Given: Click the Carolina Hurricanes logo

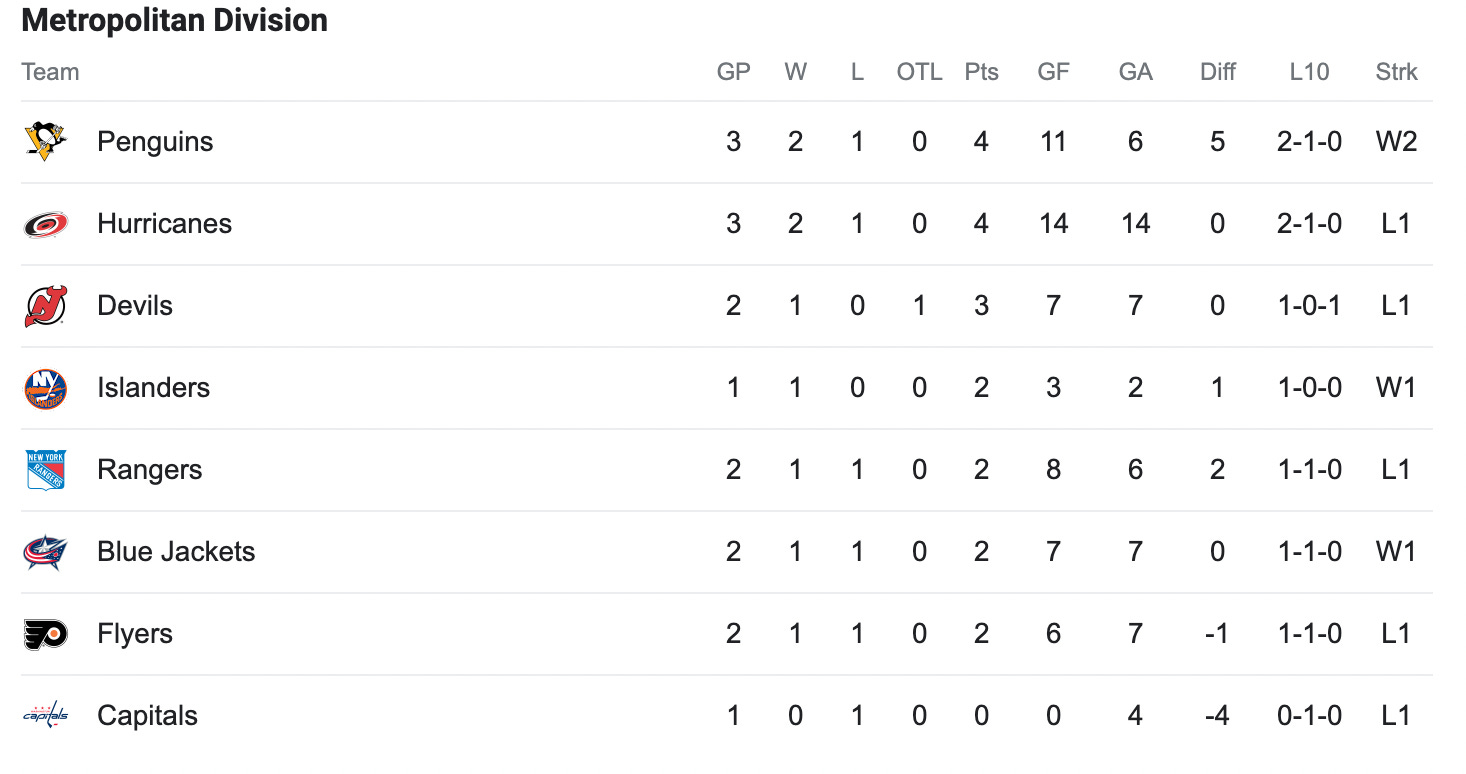Looking at the screenshot, I should (x=45, y=224).
